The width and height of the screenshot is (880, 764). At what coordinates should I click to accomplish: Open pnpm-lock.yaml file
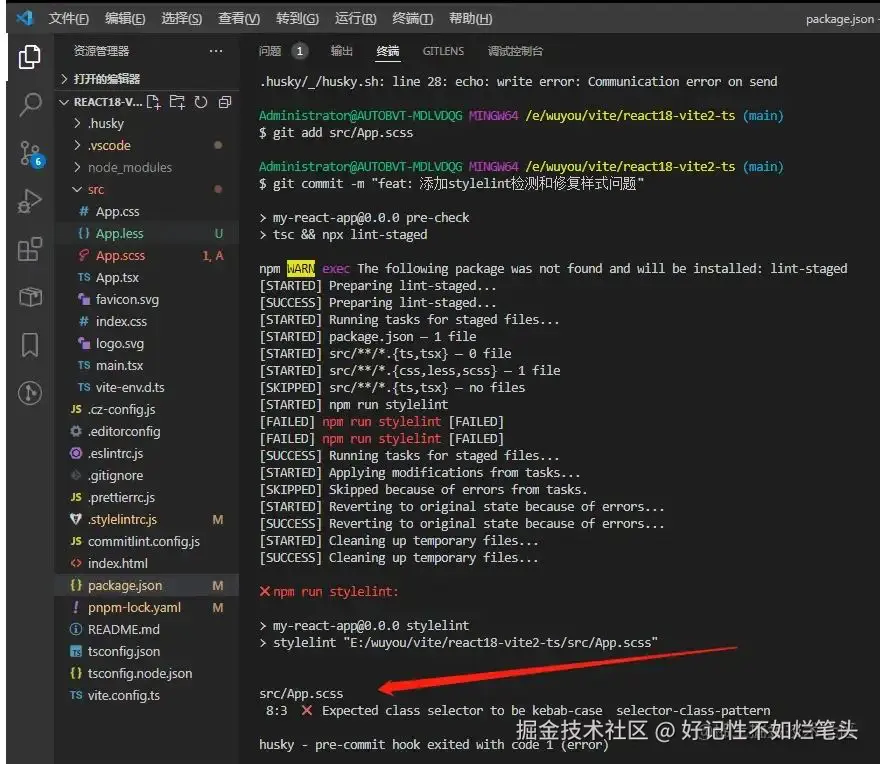(147, 607)
